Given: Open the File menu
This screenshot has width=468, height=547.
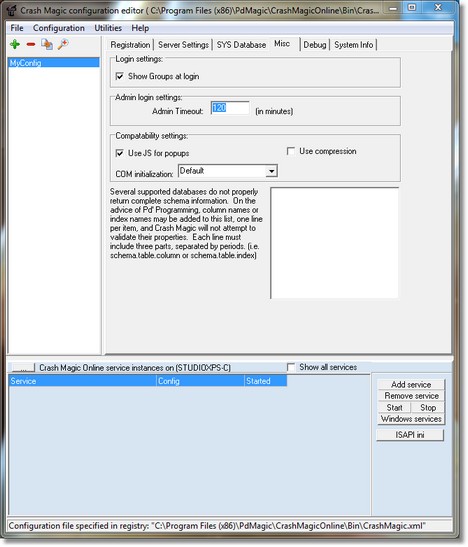Looking at the screenshot, I should click(17, 28).
